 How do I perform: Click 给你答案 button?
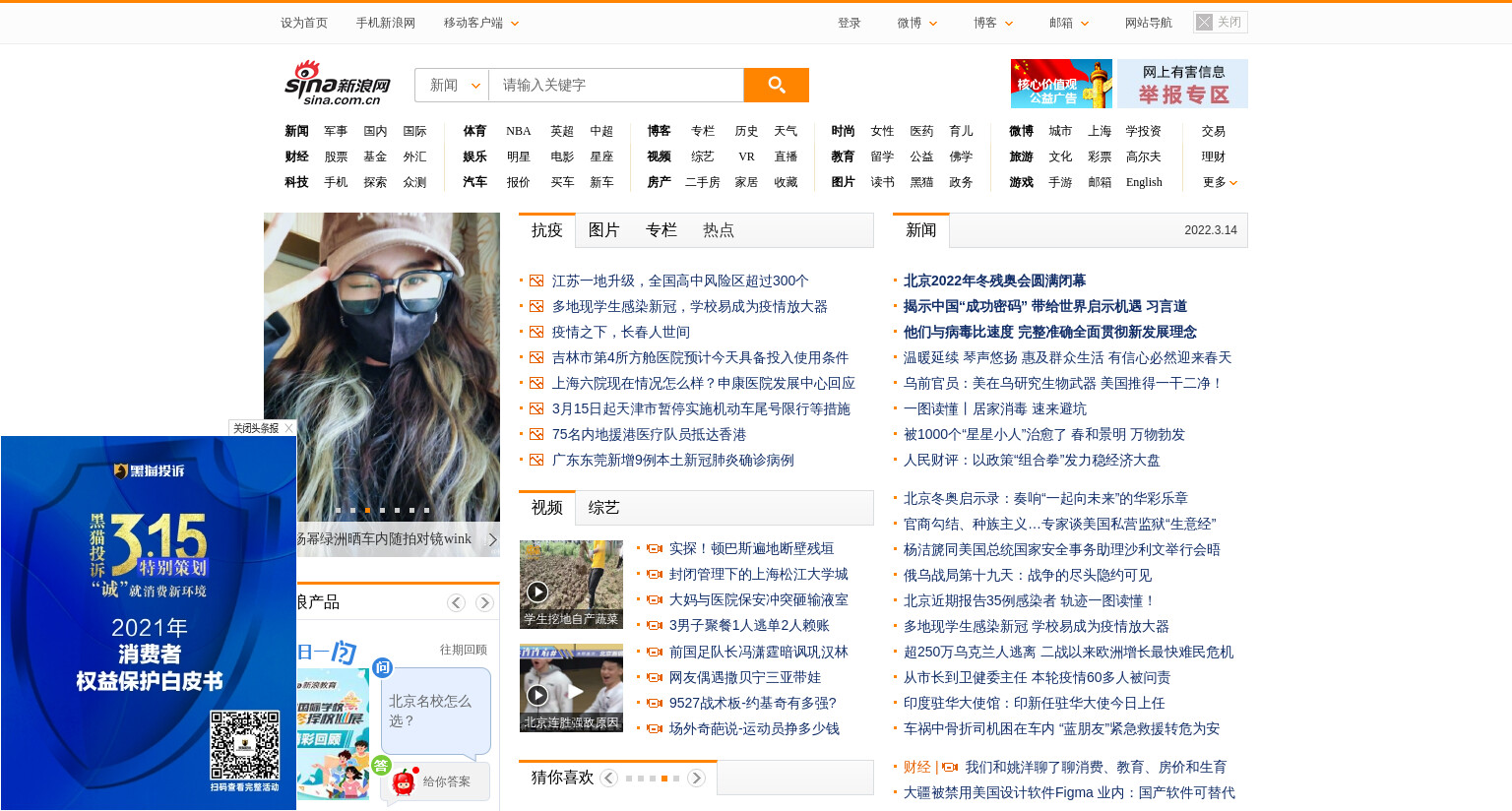tap(447, 781)
